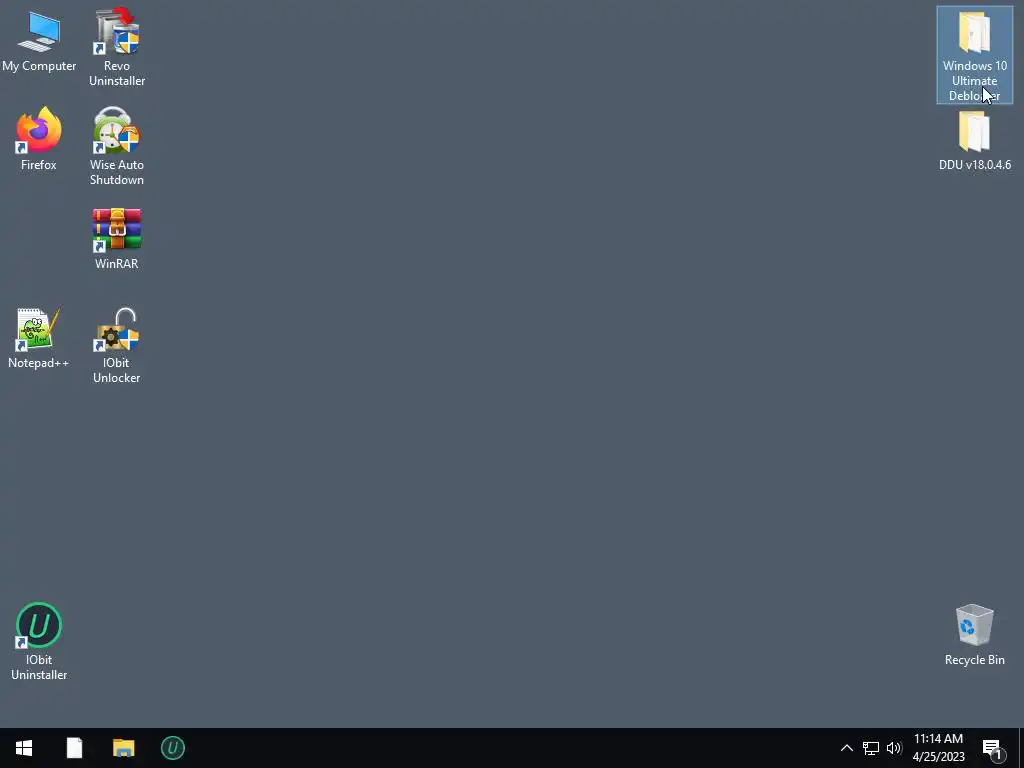The image size is (1024, 768).
Task: Open the Windows Start menu
Action: 24,748
